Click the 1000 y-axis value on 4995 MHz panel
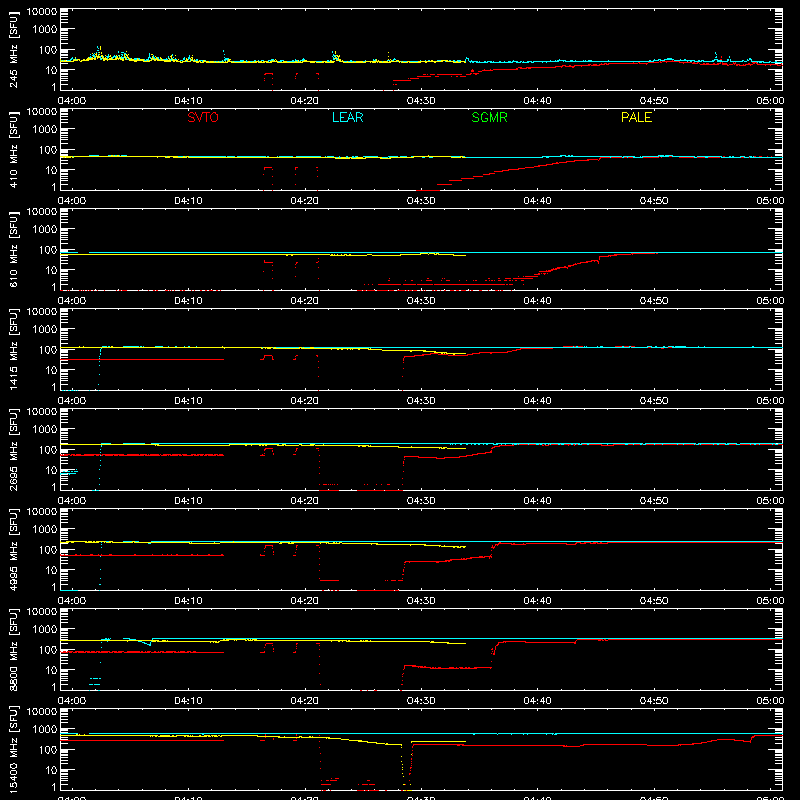Screen dimensions: 800x800 pyautogui.click(x=45, y=530)
